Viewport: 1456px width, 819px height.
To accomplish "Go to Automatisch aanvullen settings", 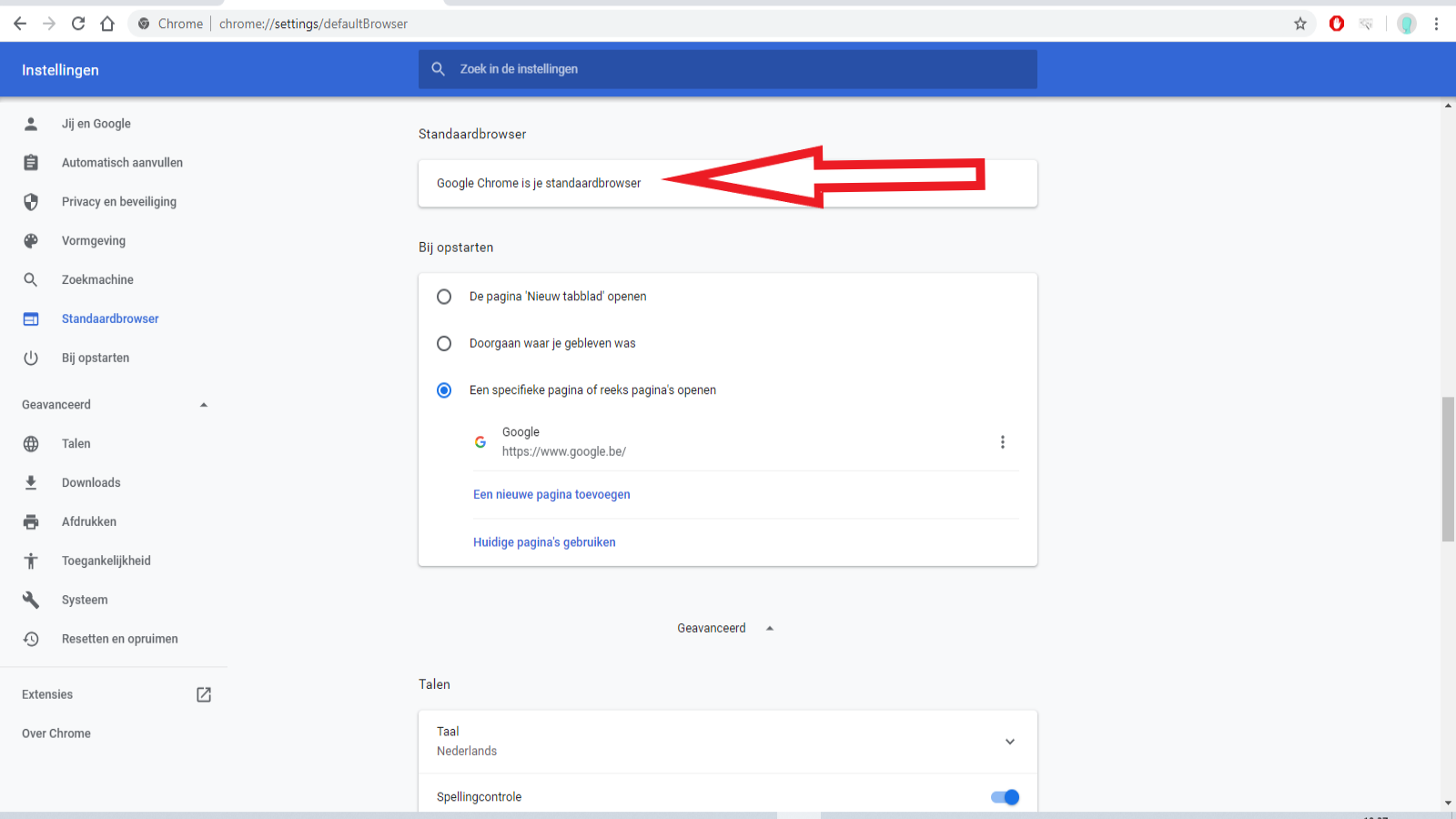I will 122,163.
